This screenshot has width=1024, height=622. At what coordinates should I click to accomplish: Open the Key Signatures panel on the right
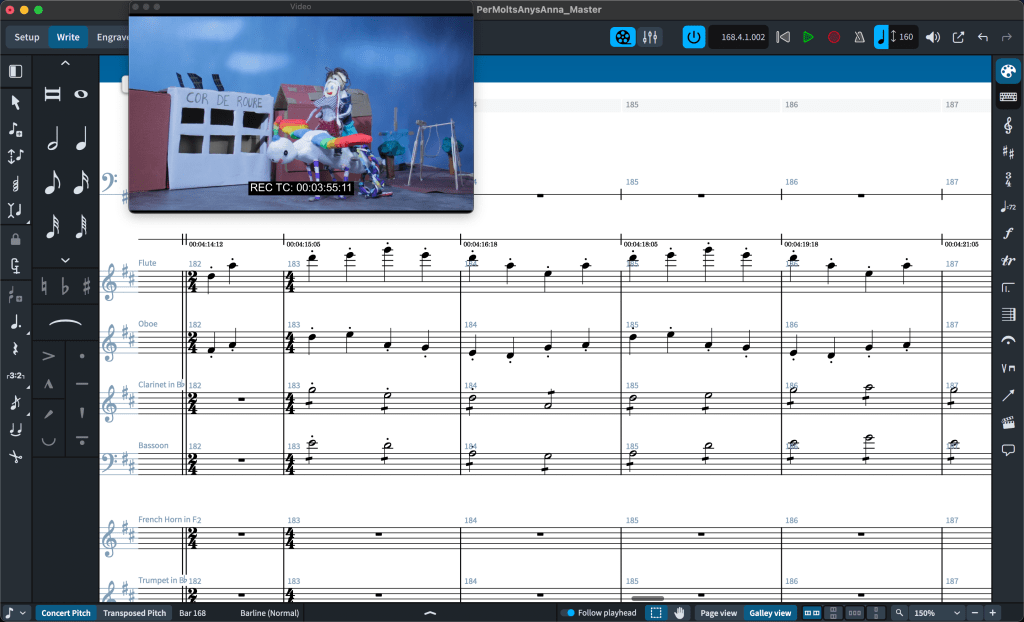pyautogui.click(x=1008, y=152)
